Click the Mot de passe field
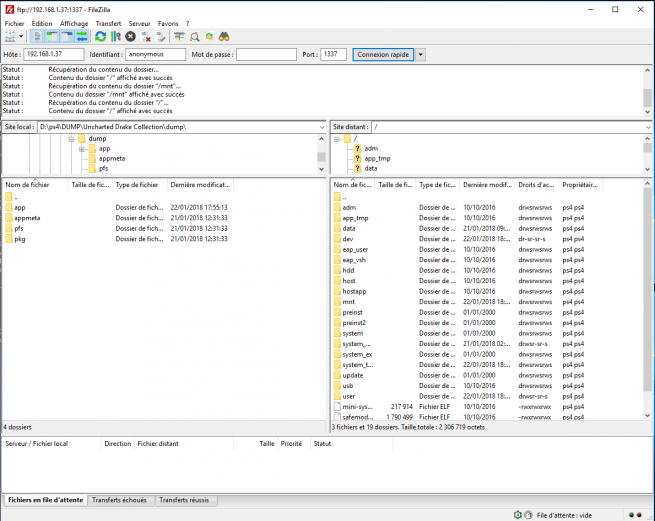The height and width of the screenshot is (521, 655). [266, 54]
